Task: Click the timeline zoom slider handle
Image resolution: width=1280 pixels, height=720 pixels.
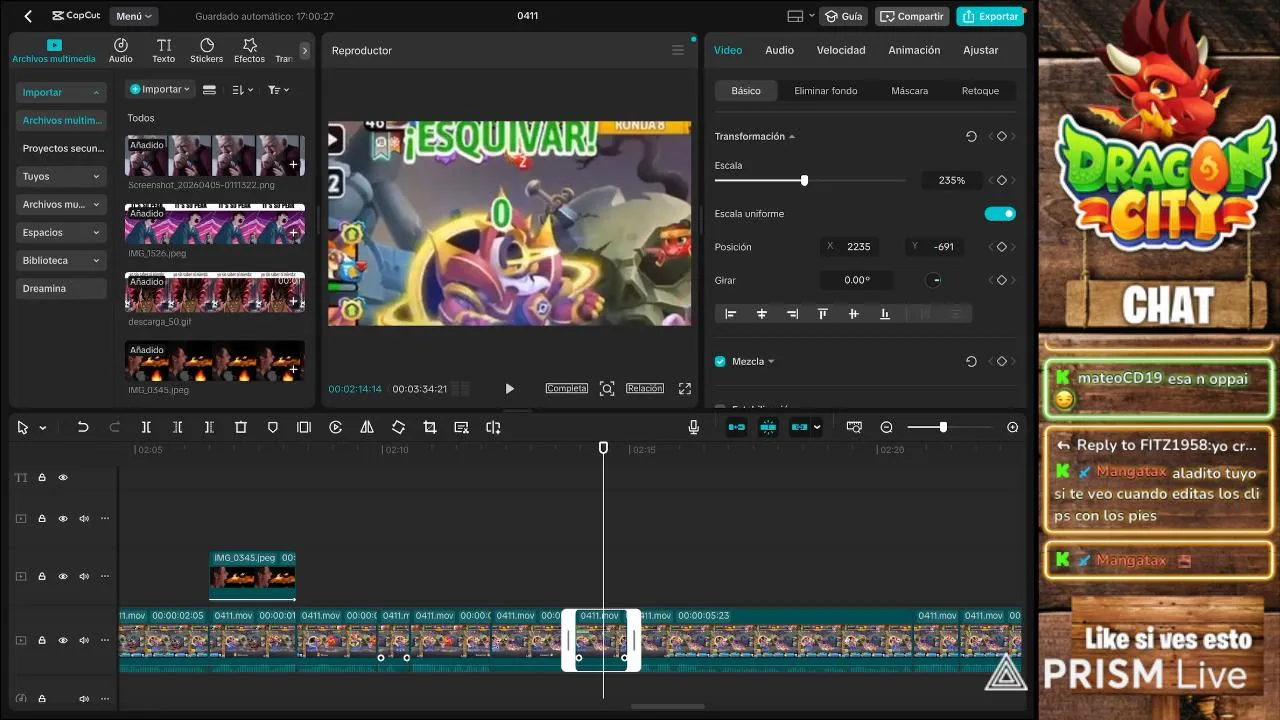Action: 943,427
